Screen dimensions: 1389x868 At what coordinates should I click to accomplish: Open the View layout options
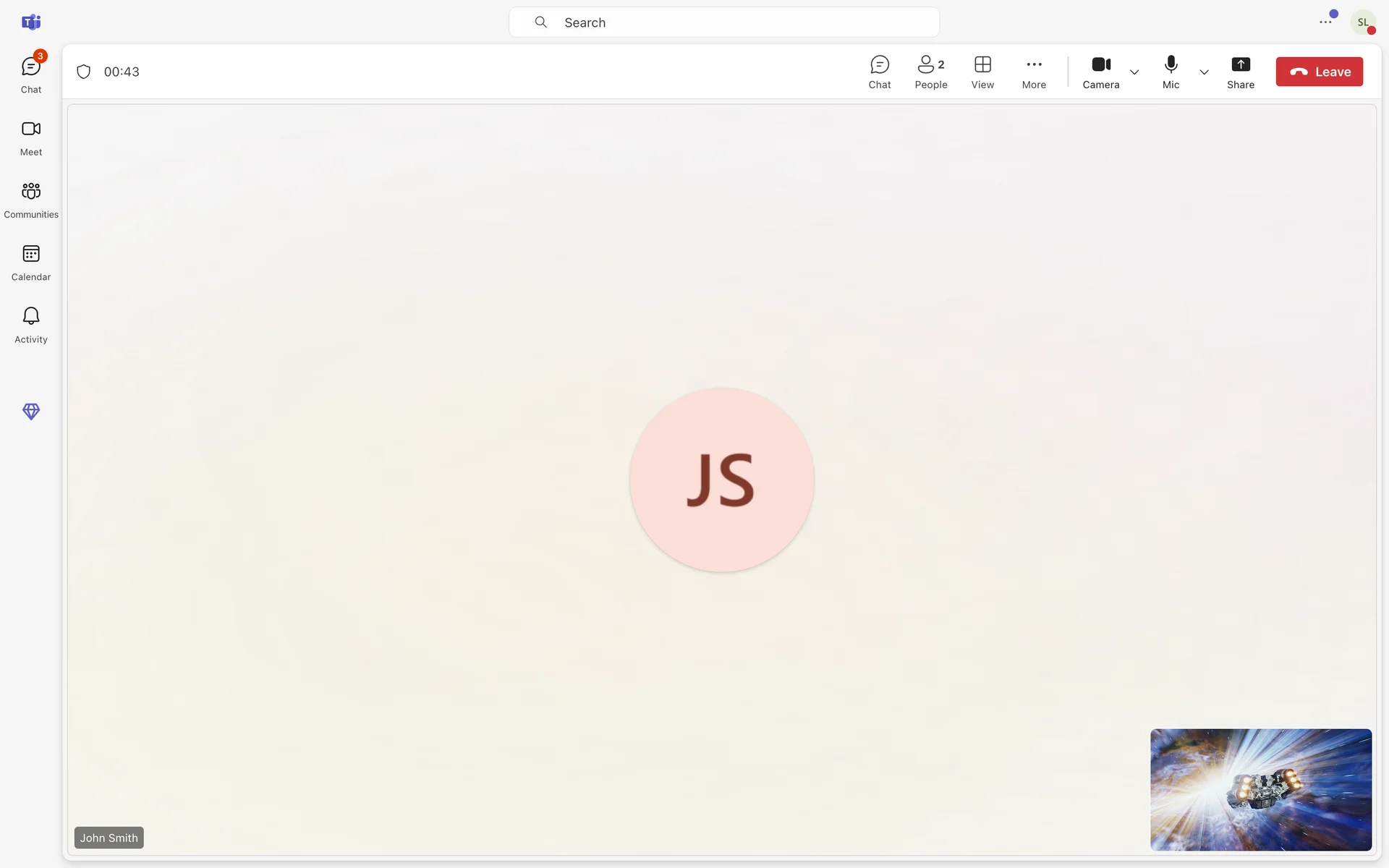pyautogui.click(x=982, y=72)
